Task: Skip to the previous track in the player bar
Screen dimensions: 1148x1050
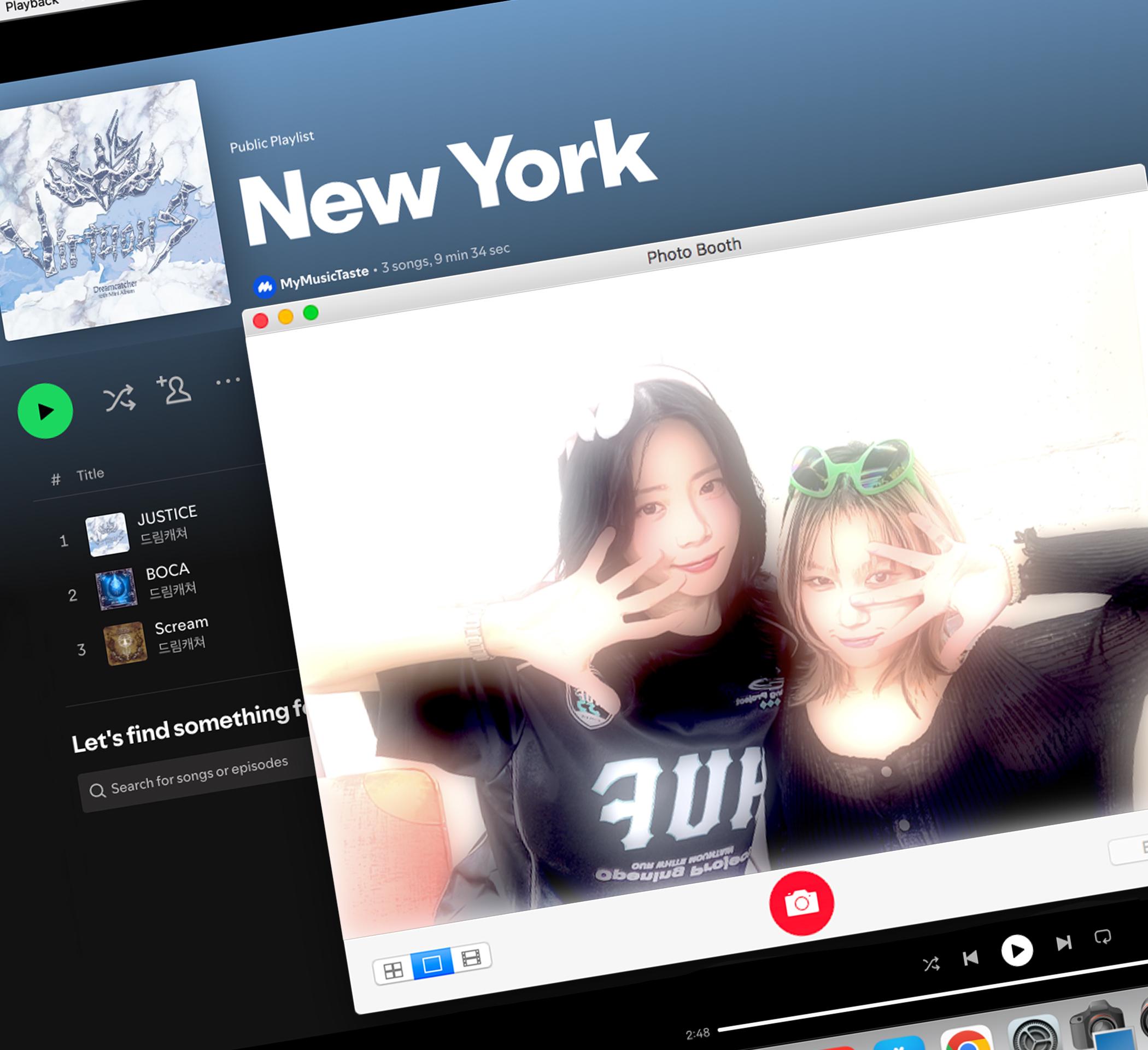Action: [x=970, y=958]
